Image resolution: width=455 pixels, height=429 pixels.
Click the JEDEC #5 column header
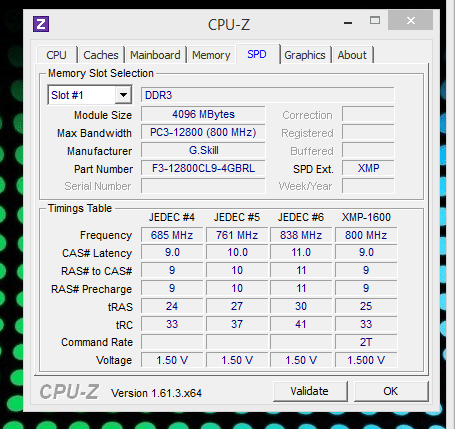click(x=237, y=217)
